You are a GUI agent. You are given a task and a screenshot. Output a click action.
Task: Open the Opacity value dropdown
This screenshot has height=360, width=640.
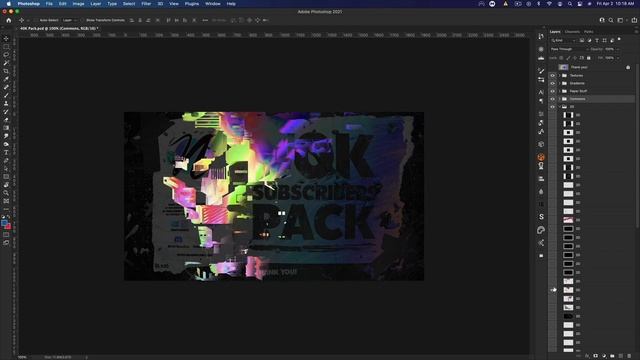click(x=617, y=49)
